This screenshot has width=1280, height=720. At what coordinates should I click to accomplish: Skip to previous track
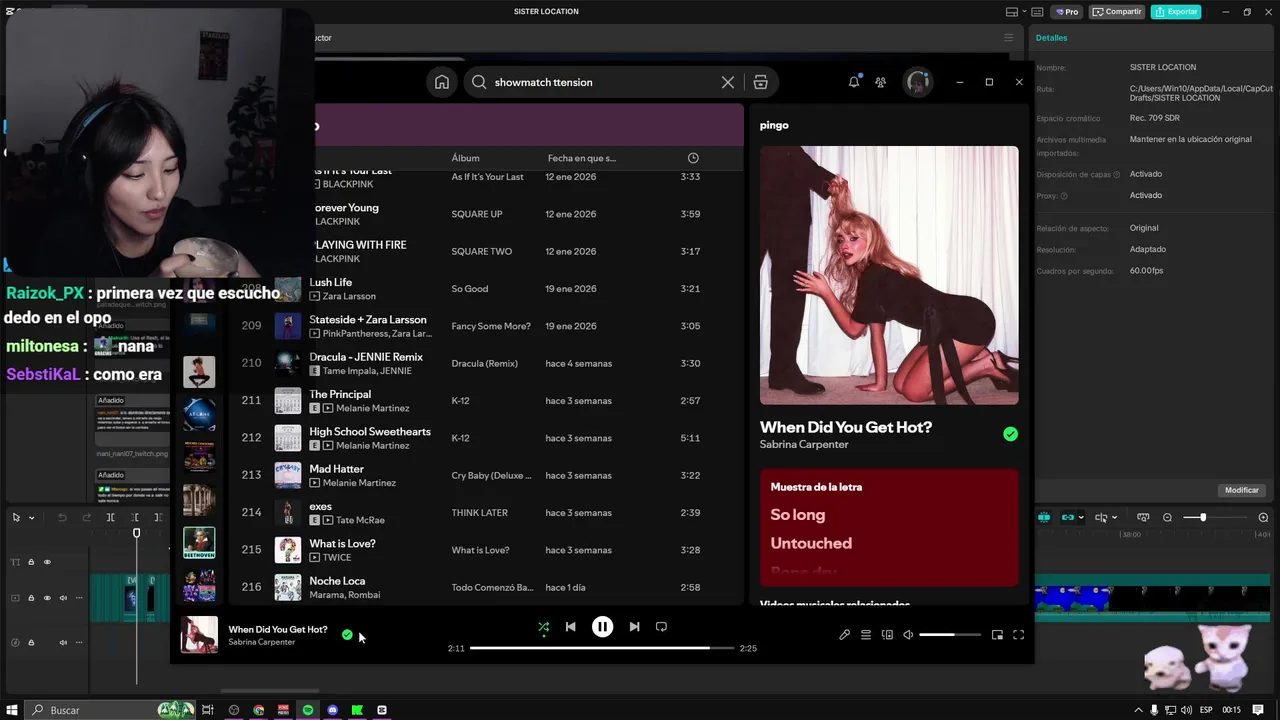[570, 627]
